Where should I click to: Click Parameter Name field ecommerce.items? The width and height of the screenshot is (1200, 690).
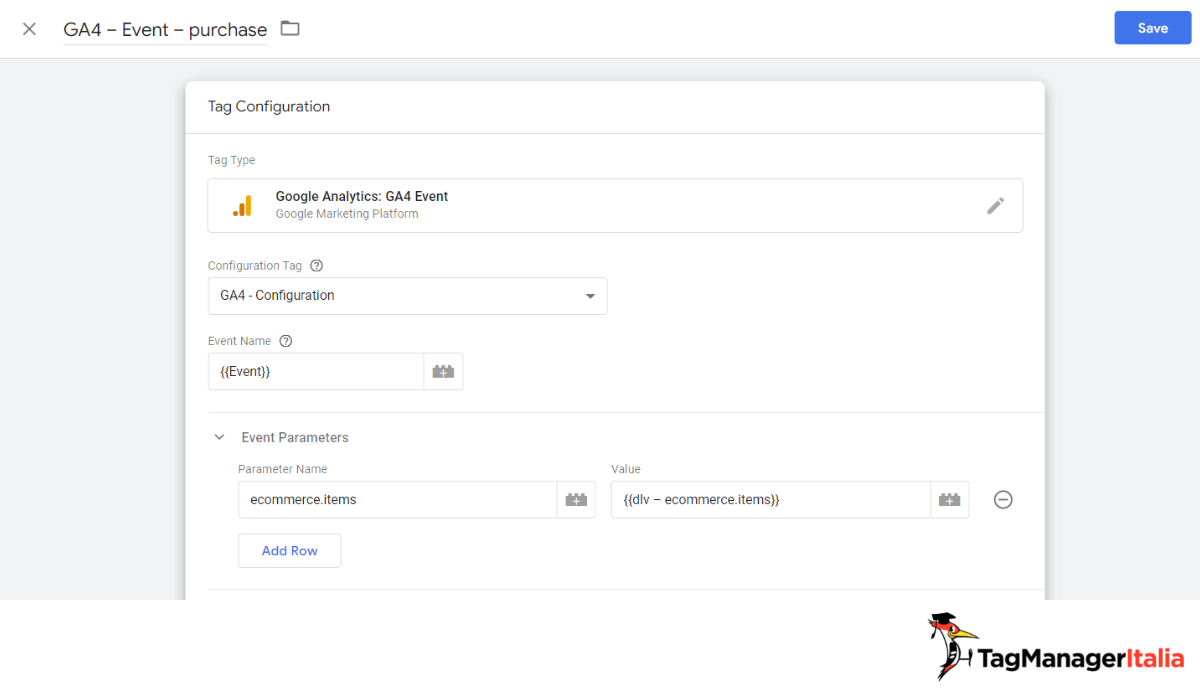click(397, 500)
